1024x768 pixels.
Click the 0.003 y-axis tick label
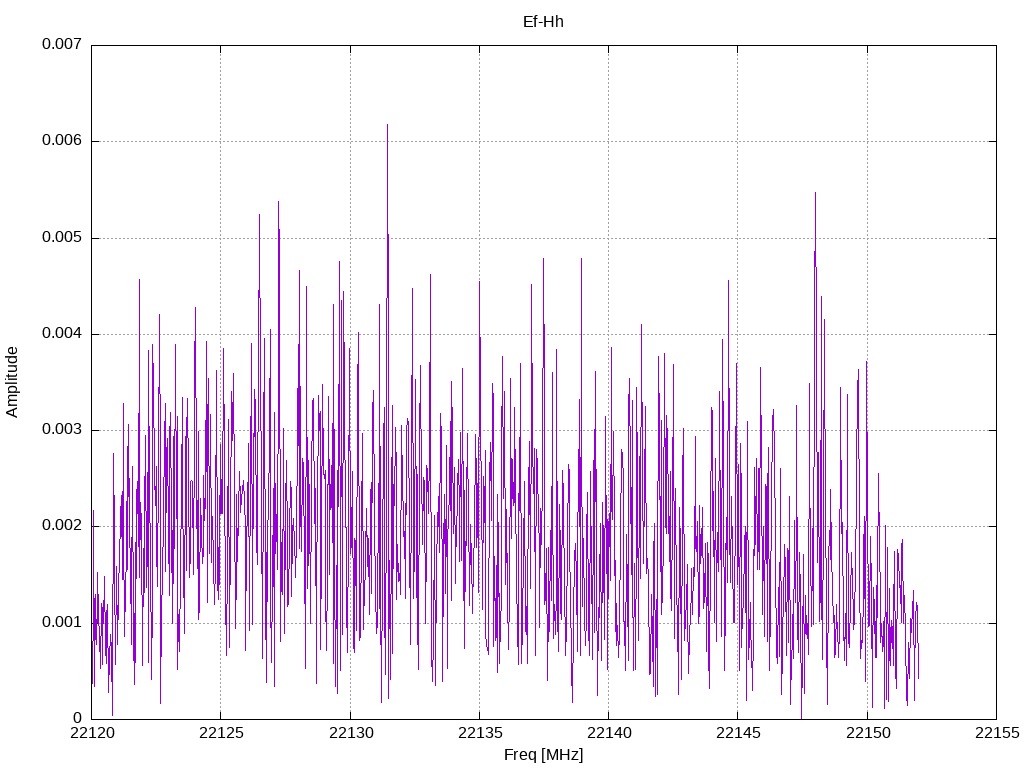click(x=62, y=429)
